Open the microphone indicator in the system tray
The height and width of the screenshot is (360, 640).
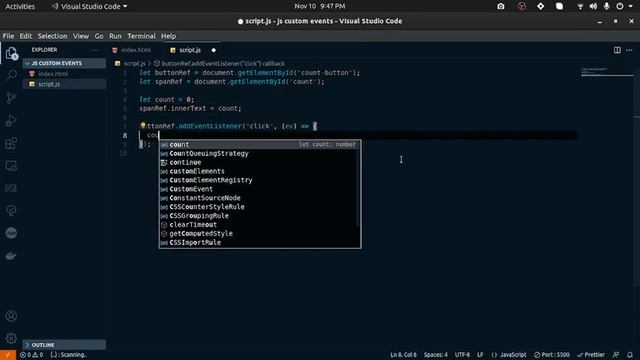607,6
